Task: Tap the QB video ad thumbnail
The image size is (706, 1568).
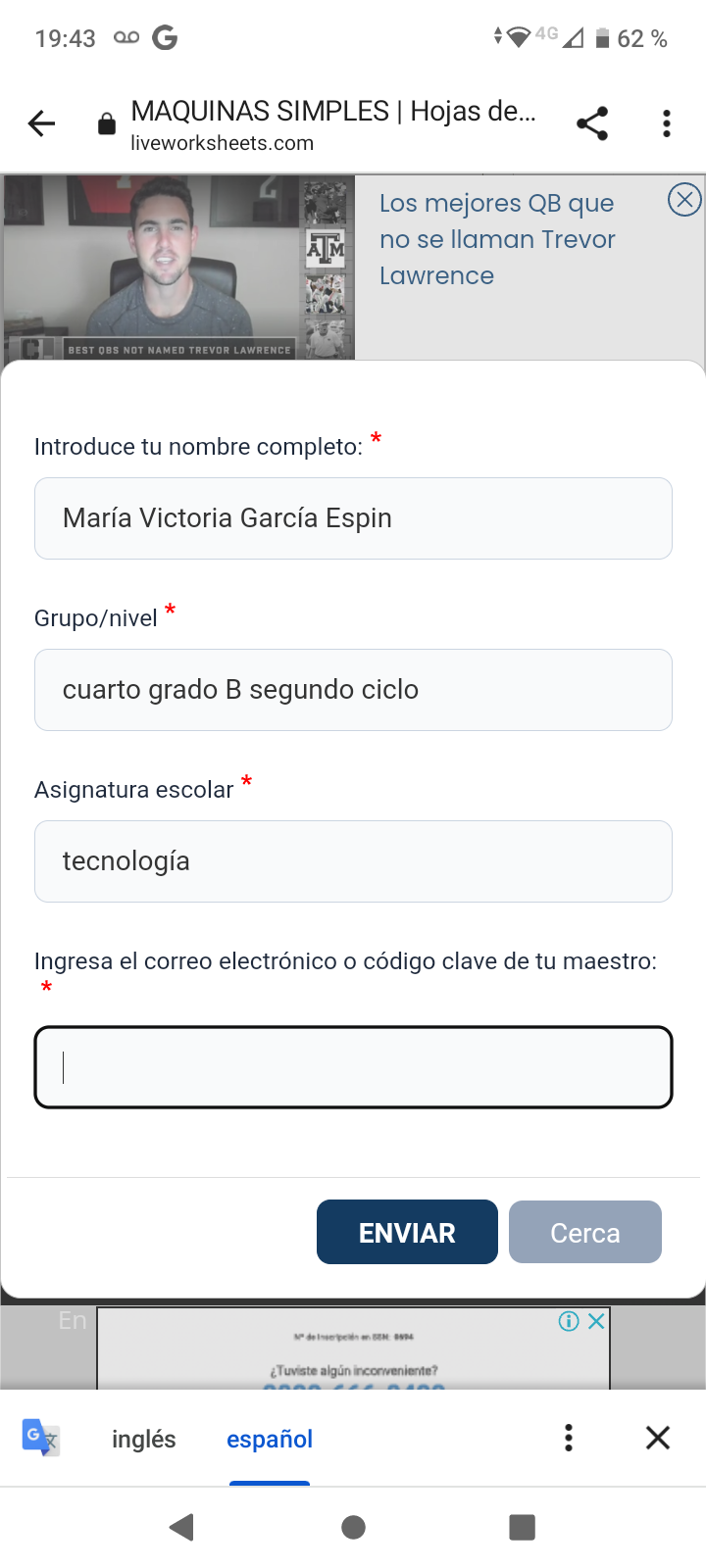Action: [x=177, y=267]
